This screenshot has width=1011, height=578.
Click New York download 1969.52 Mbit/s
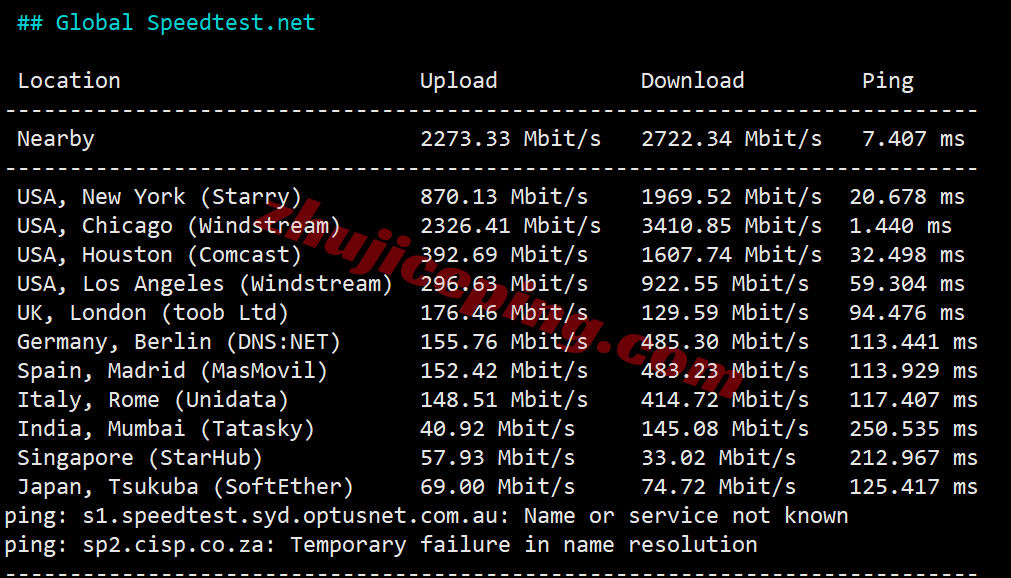point(732,197)
